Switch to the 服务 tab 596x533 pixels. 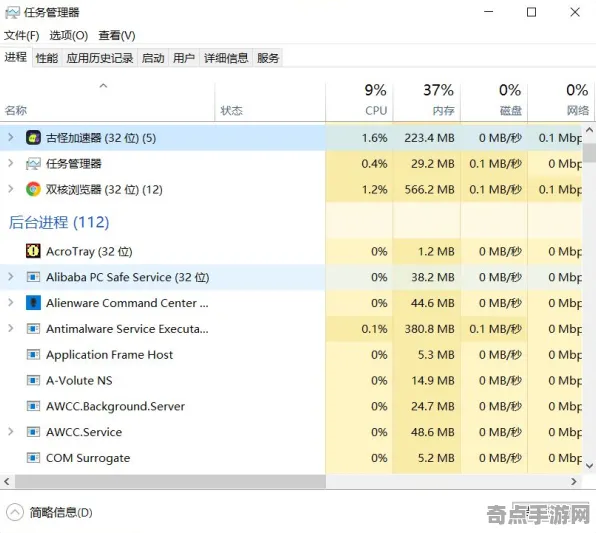pos(268,58)
